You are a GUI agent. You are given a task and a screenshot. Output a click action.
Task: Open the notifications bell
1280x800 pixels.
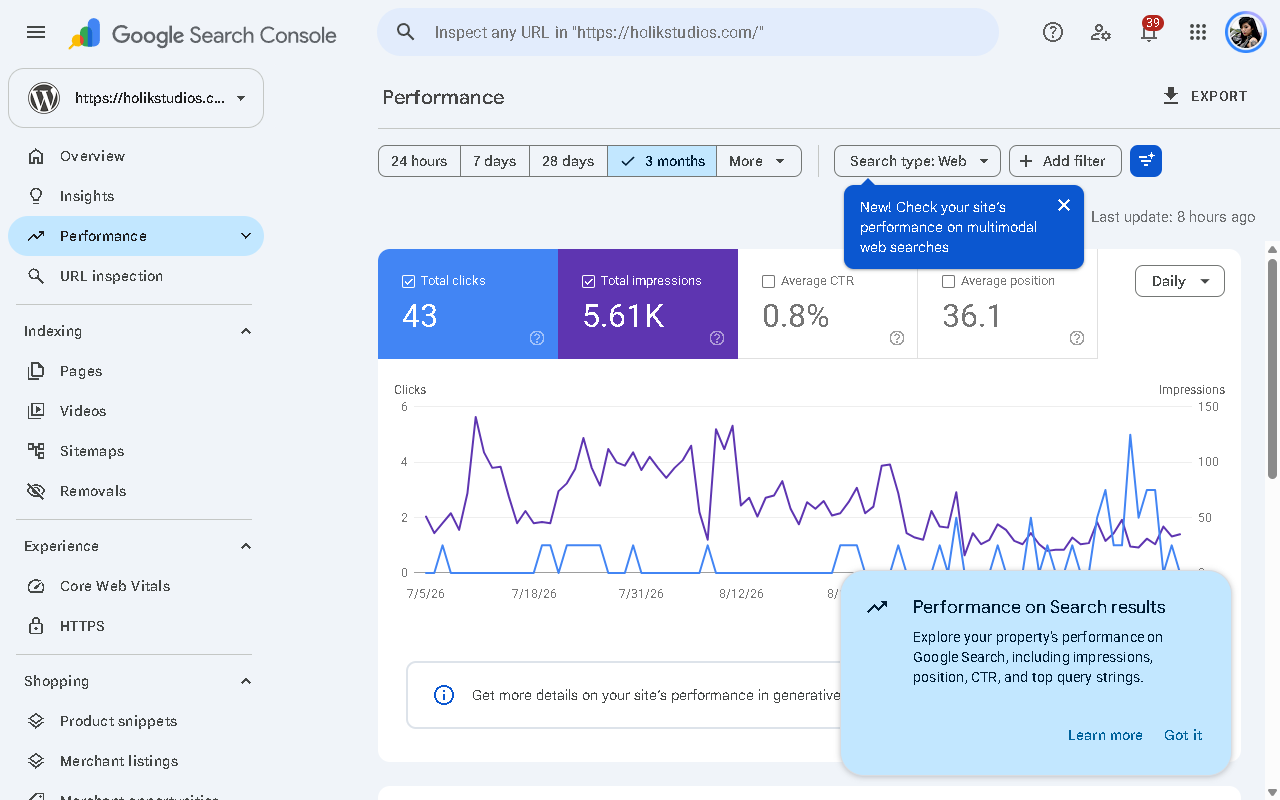tap(1149, 32)
